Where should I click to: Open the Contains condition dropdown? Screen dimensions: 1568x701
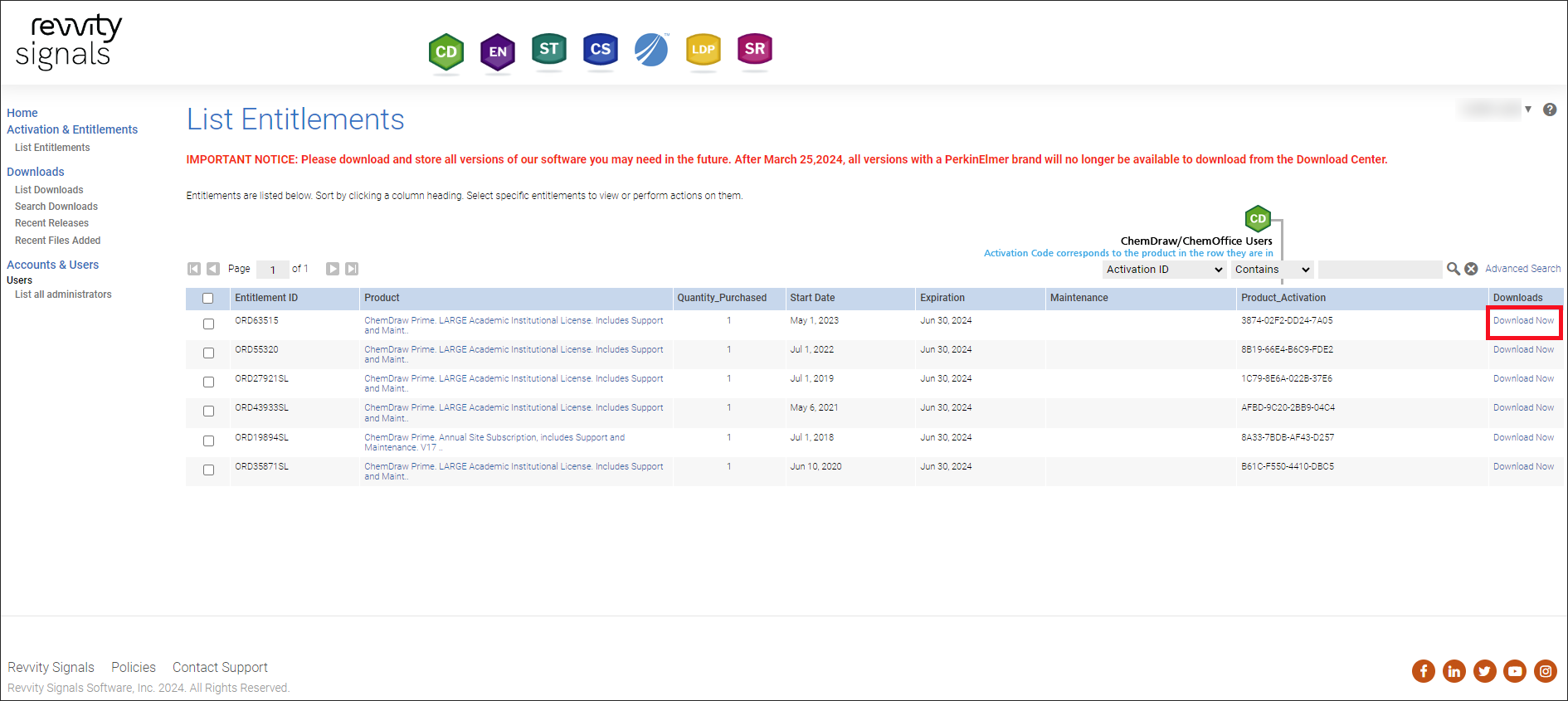(1273, 270)
